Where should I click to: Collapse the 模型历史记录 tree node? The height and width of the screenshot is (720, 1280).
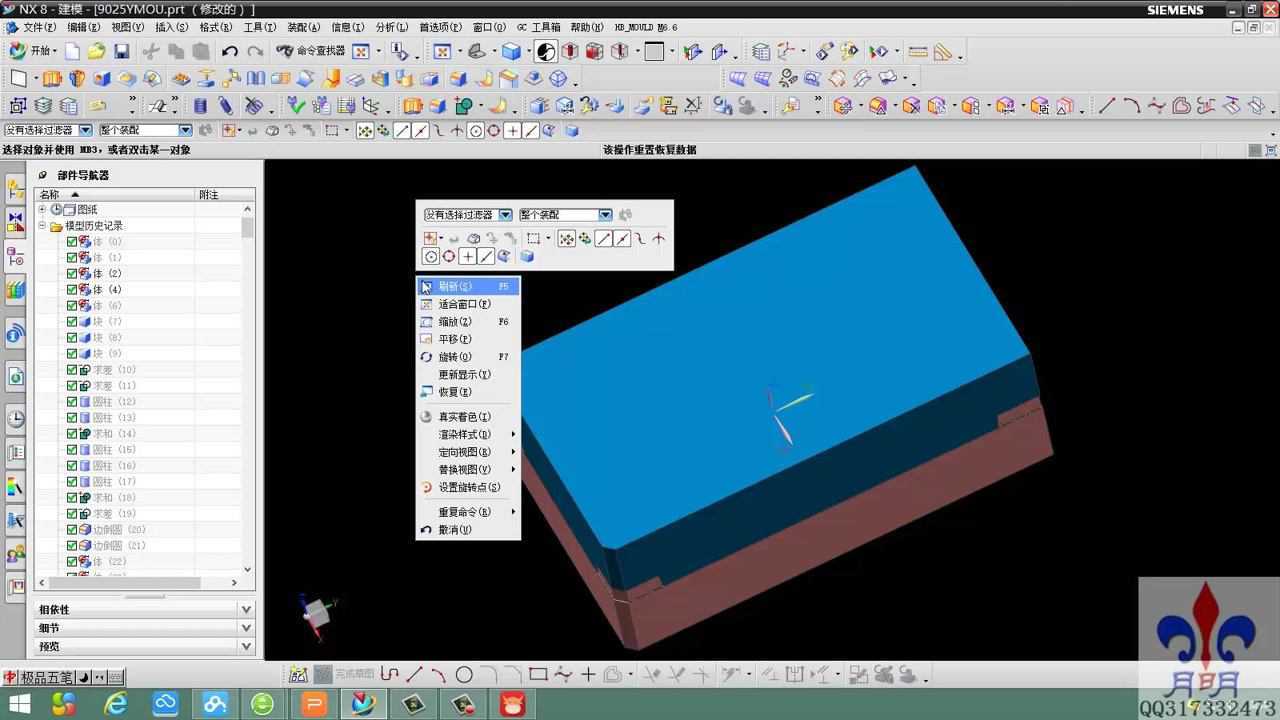(43, 226)
